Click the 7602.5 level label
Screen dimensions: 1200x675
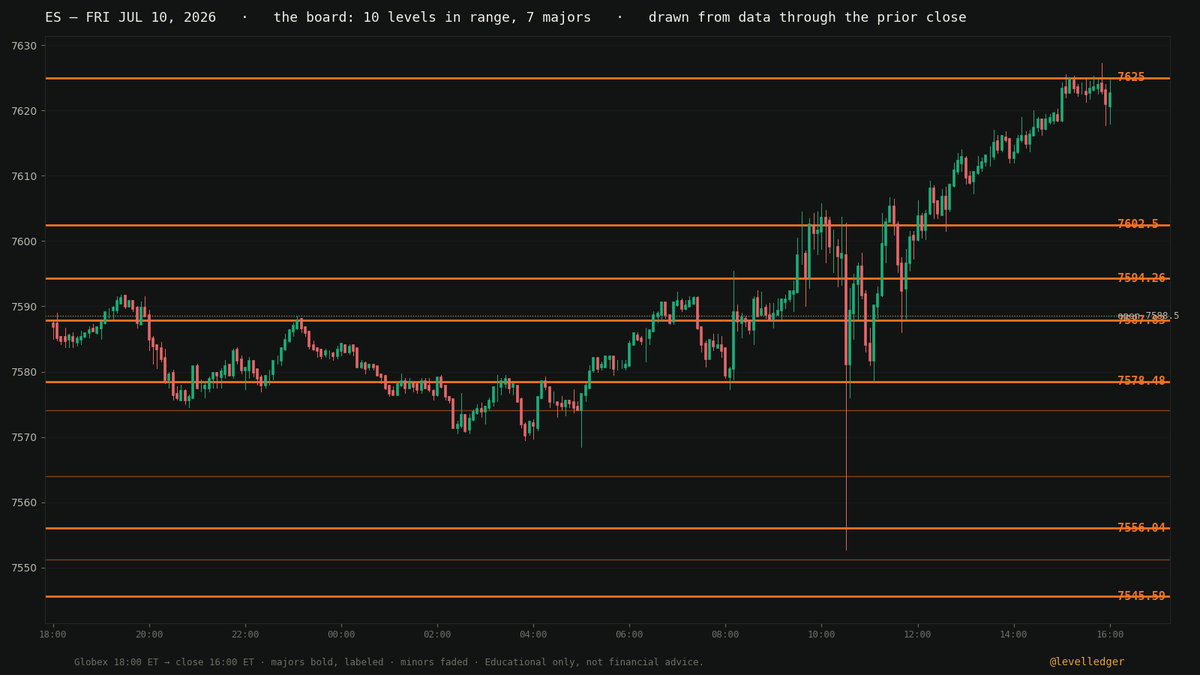[x=1138, y=224]
